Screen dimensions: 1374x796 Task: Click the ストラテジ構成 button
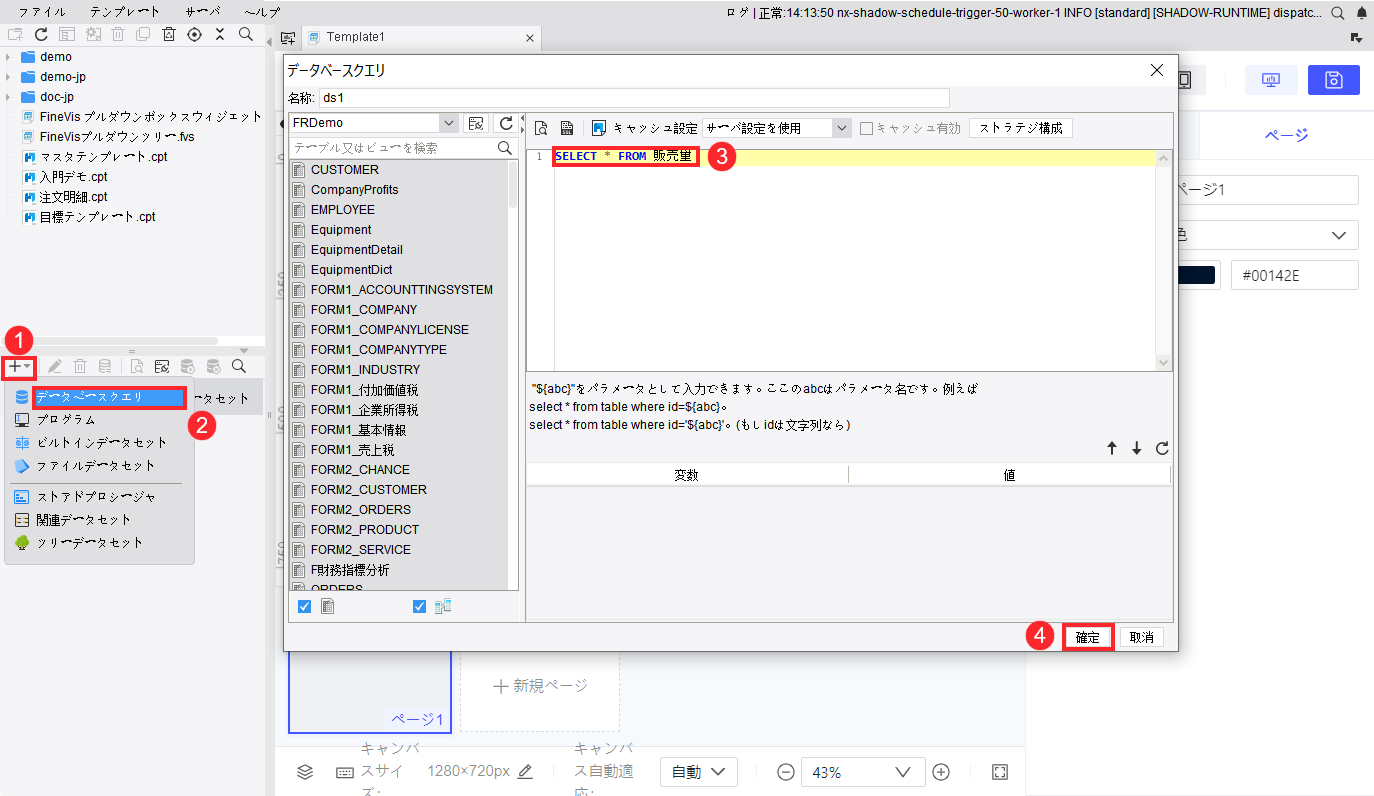[x=1021, y=128]
